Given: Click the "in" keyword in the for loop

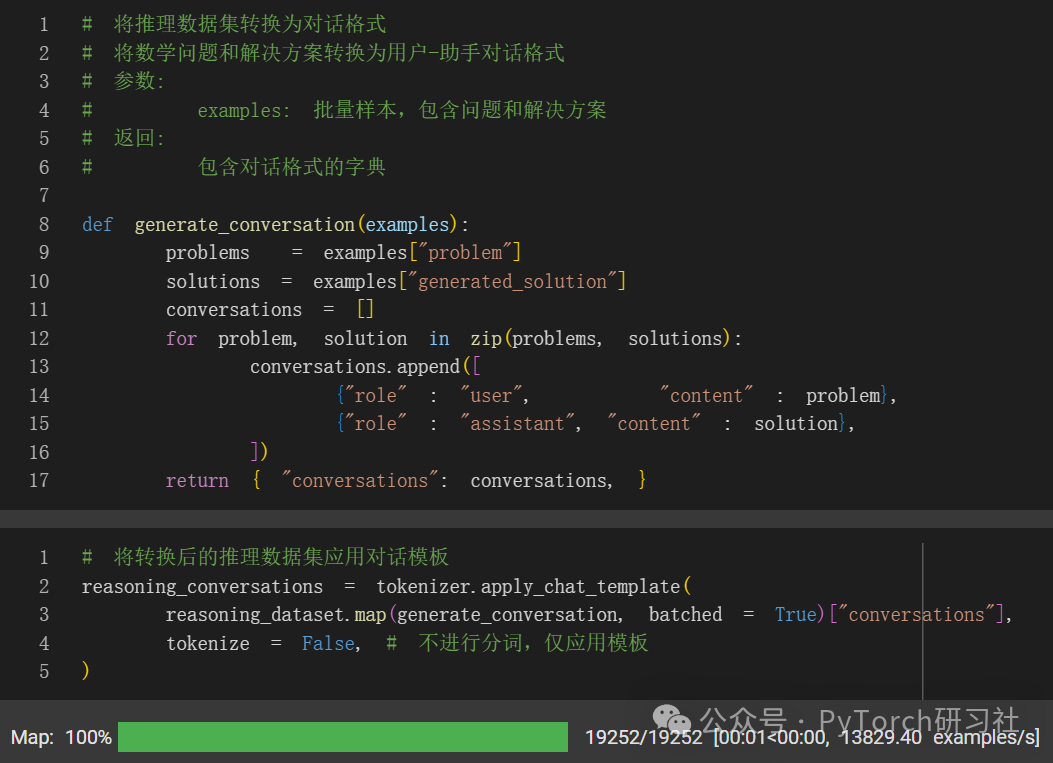Looking at the screenshot, I should pos(439,339).
